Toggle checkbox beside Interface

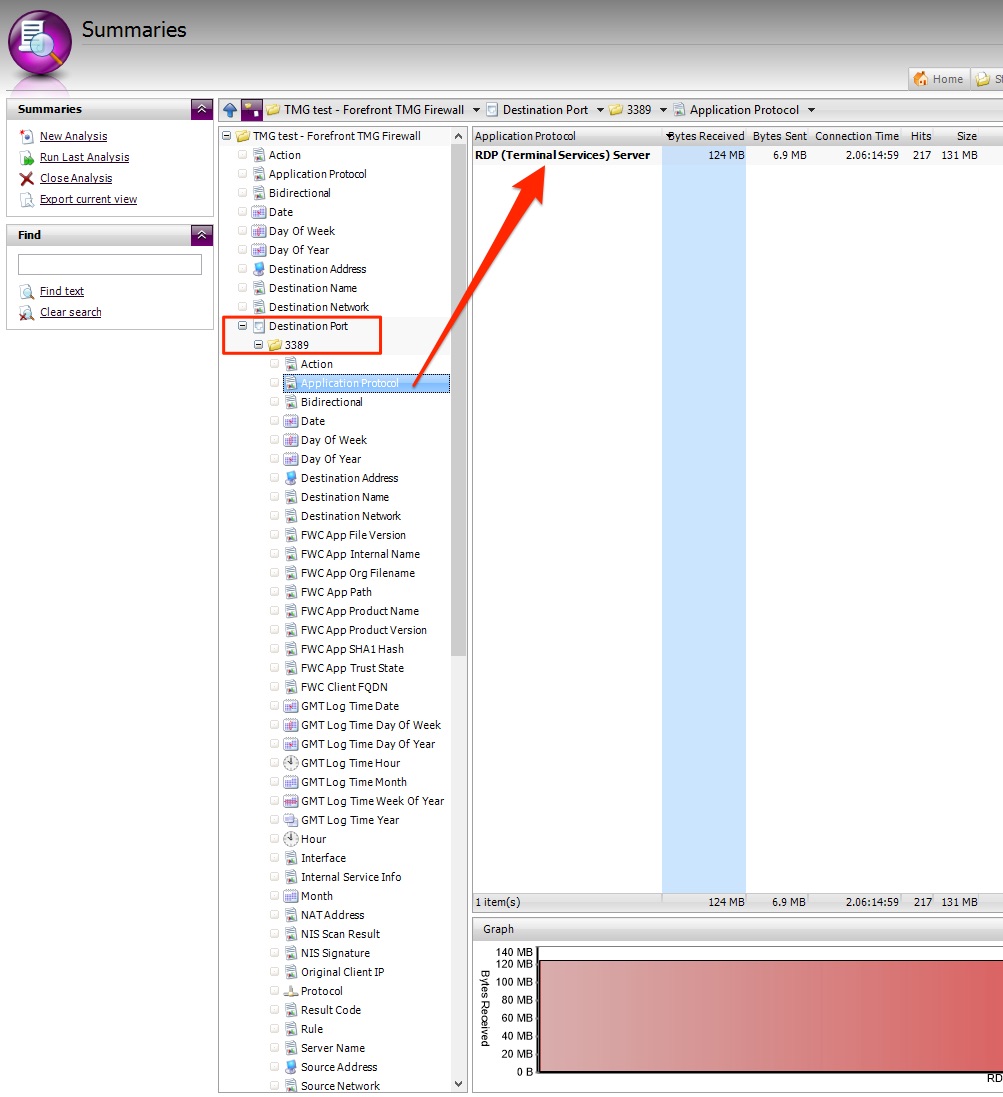275,858
